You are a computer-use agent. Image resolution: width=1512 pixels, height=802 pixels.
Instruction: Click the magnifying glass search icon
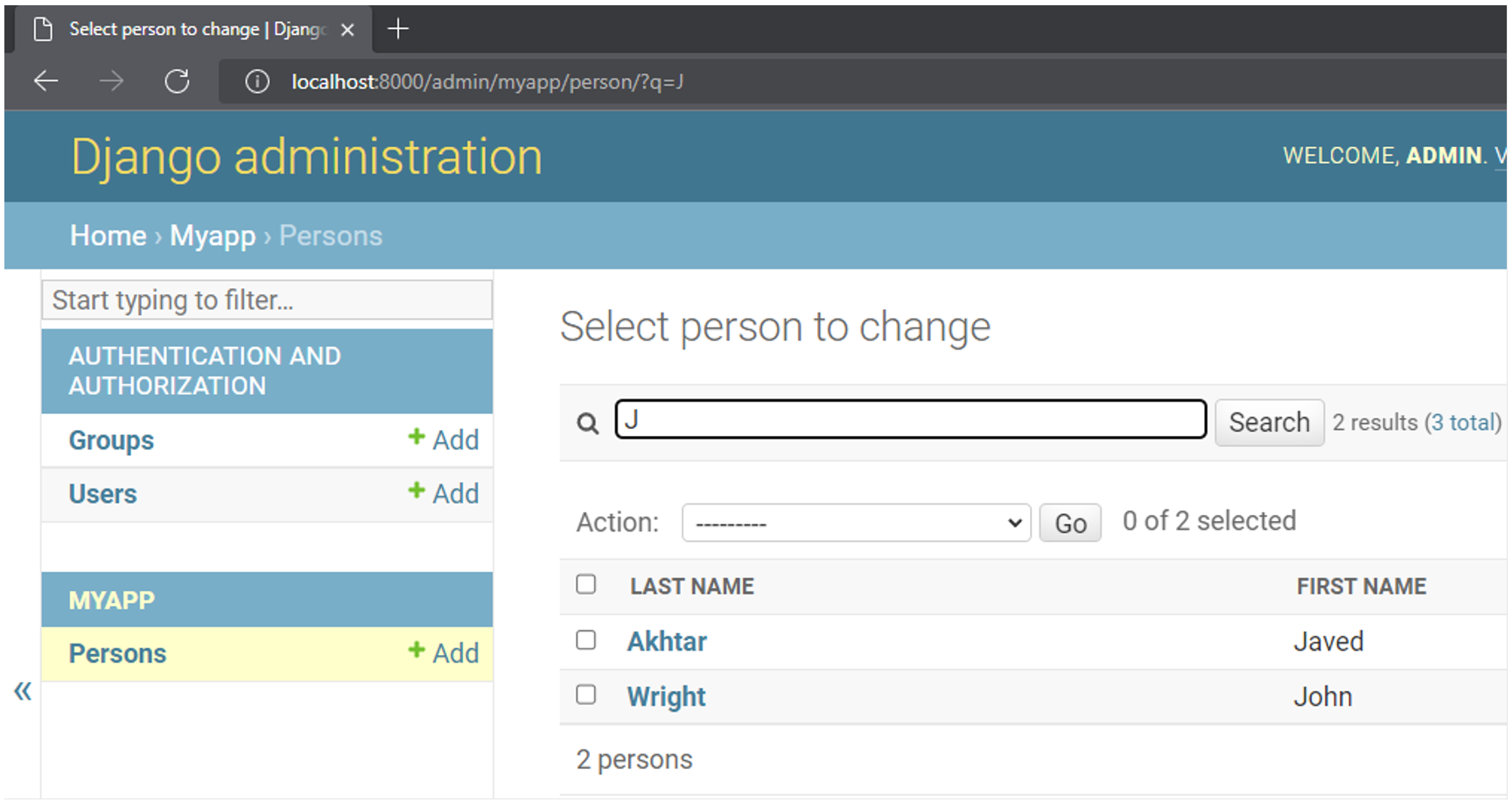587,424
